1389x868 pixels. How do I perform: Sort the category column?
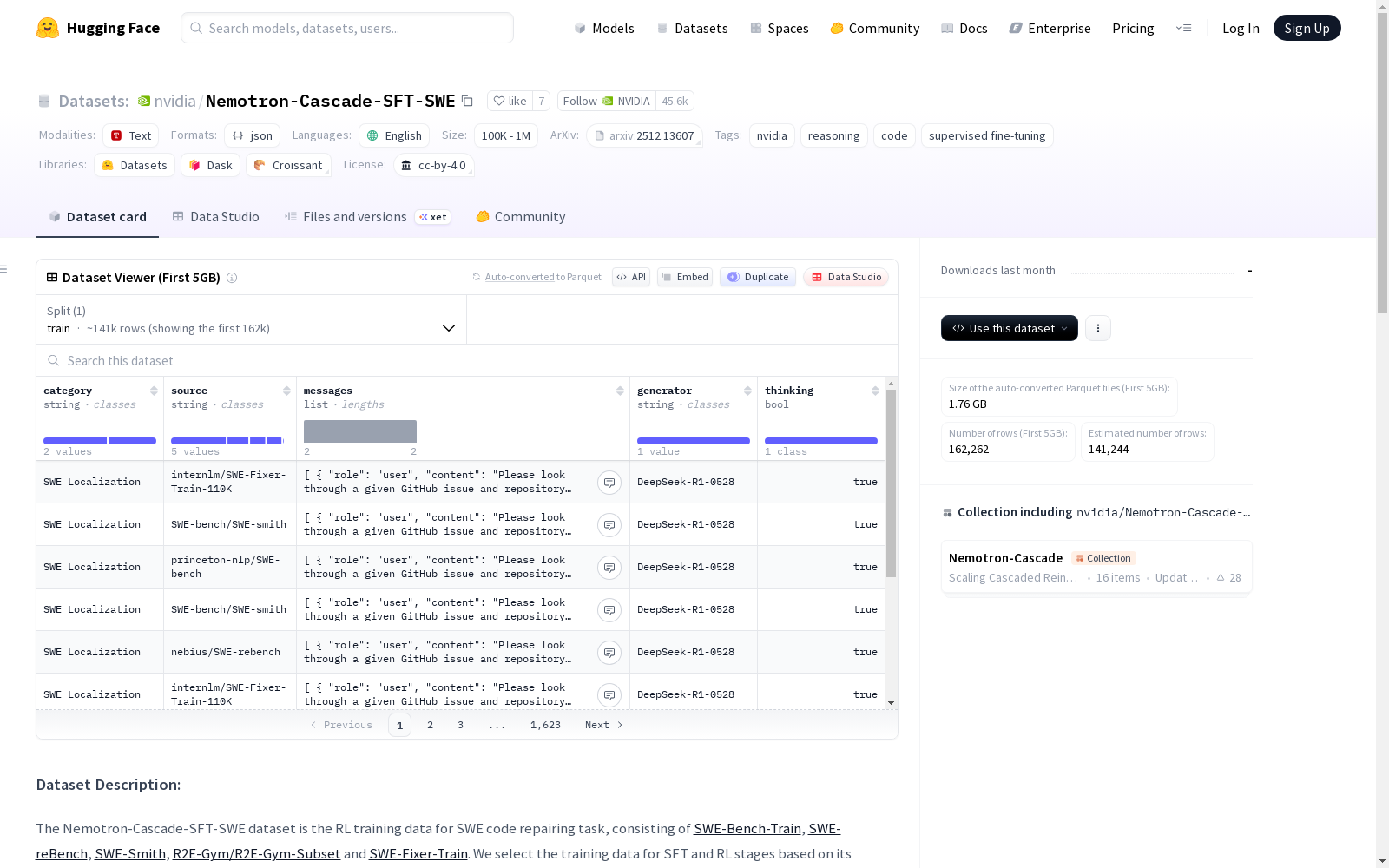tap(154, 391)
